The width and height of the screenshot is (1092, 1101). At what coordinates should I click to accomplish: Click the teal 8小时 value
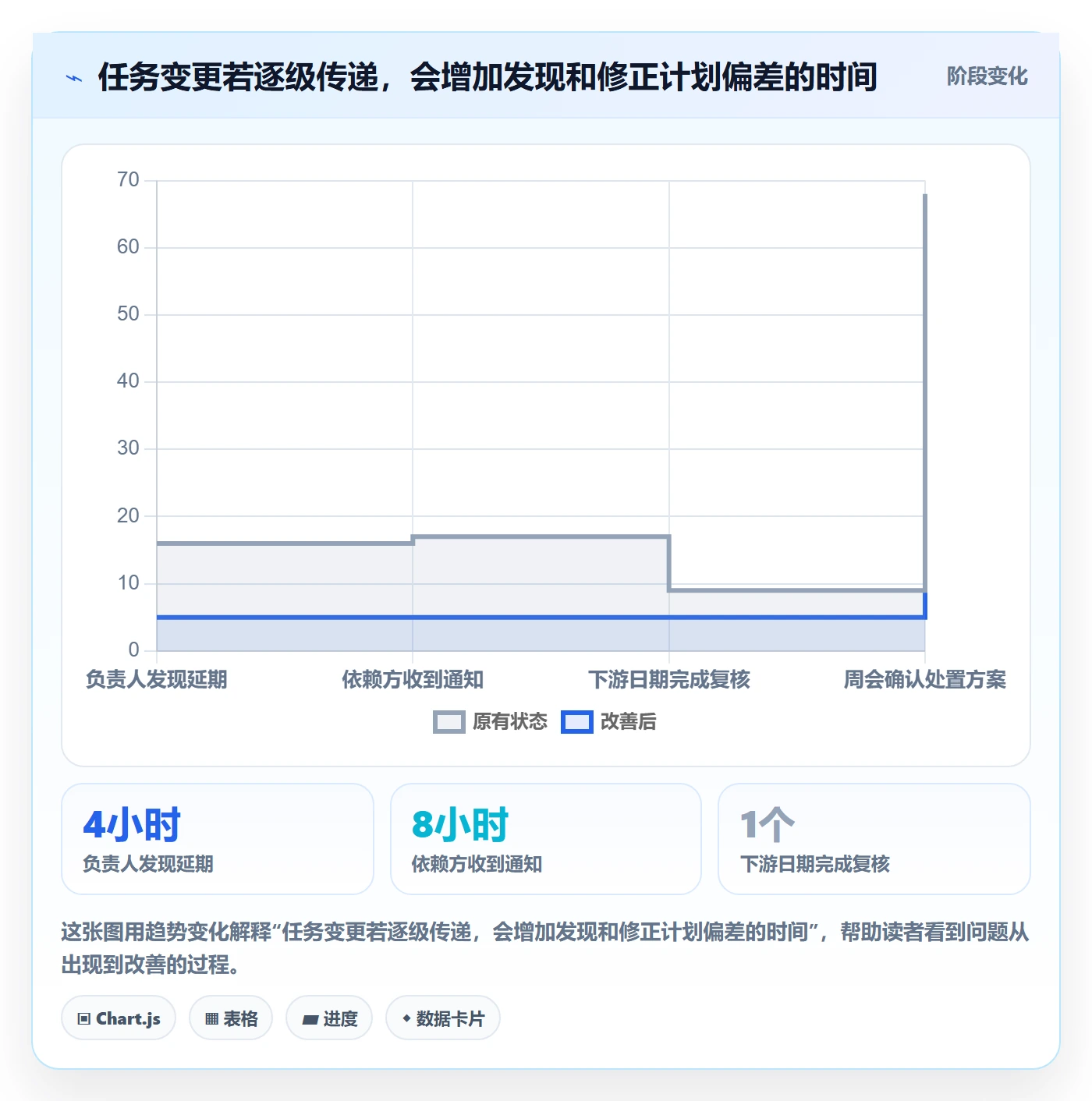coord(460,825)
